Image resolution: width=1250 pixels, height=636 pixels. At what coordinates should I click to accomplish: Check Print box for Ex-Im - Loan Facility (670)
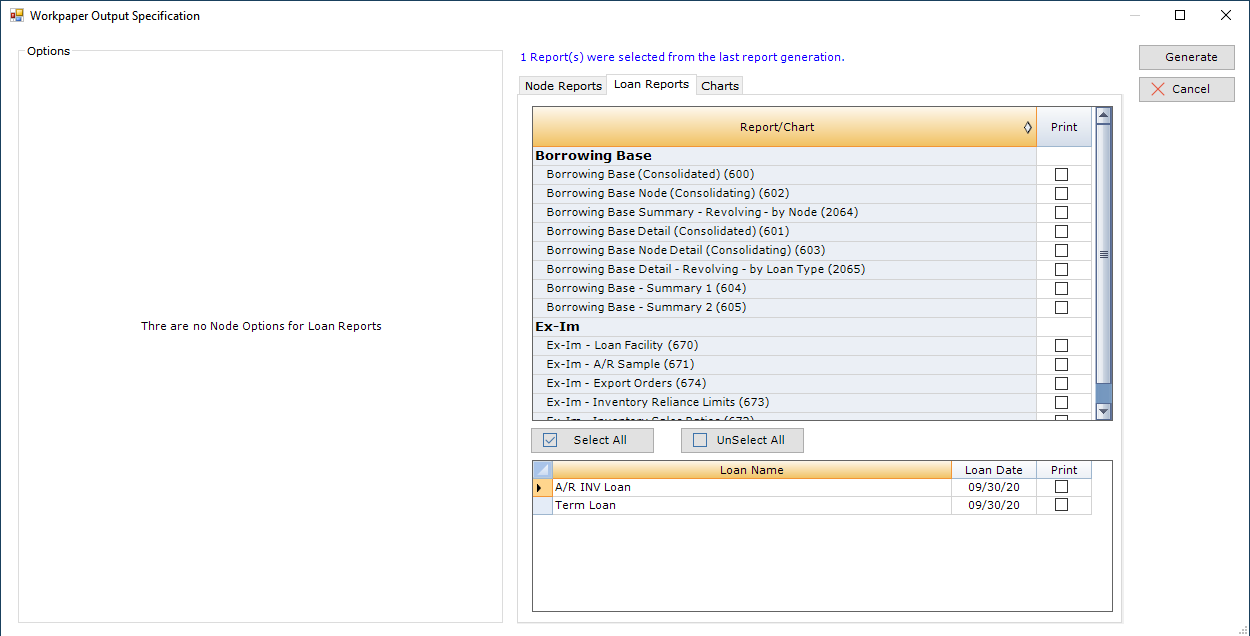tap(1061, 346)
